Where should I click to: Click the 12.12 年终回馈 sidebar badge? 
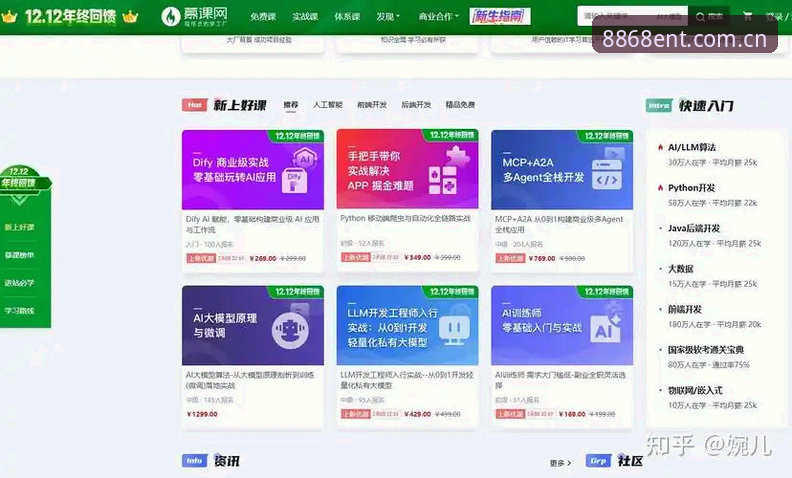coord(23,178)
